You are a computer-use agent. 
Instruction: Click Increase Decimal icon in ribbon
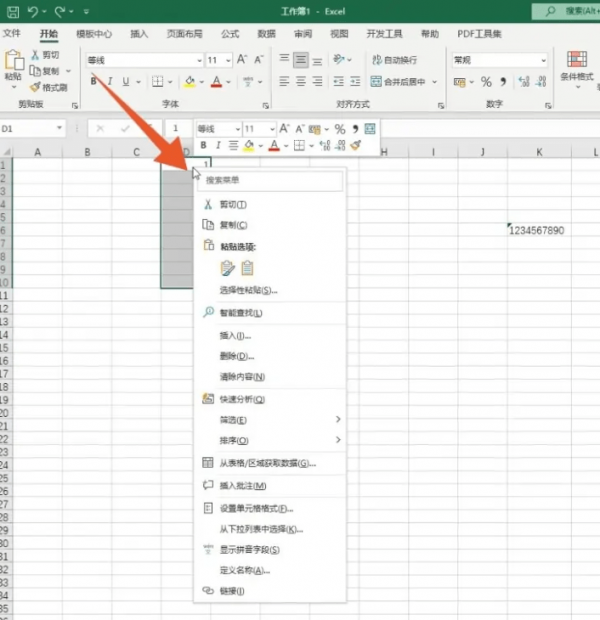tap(524, 82)
